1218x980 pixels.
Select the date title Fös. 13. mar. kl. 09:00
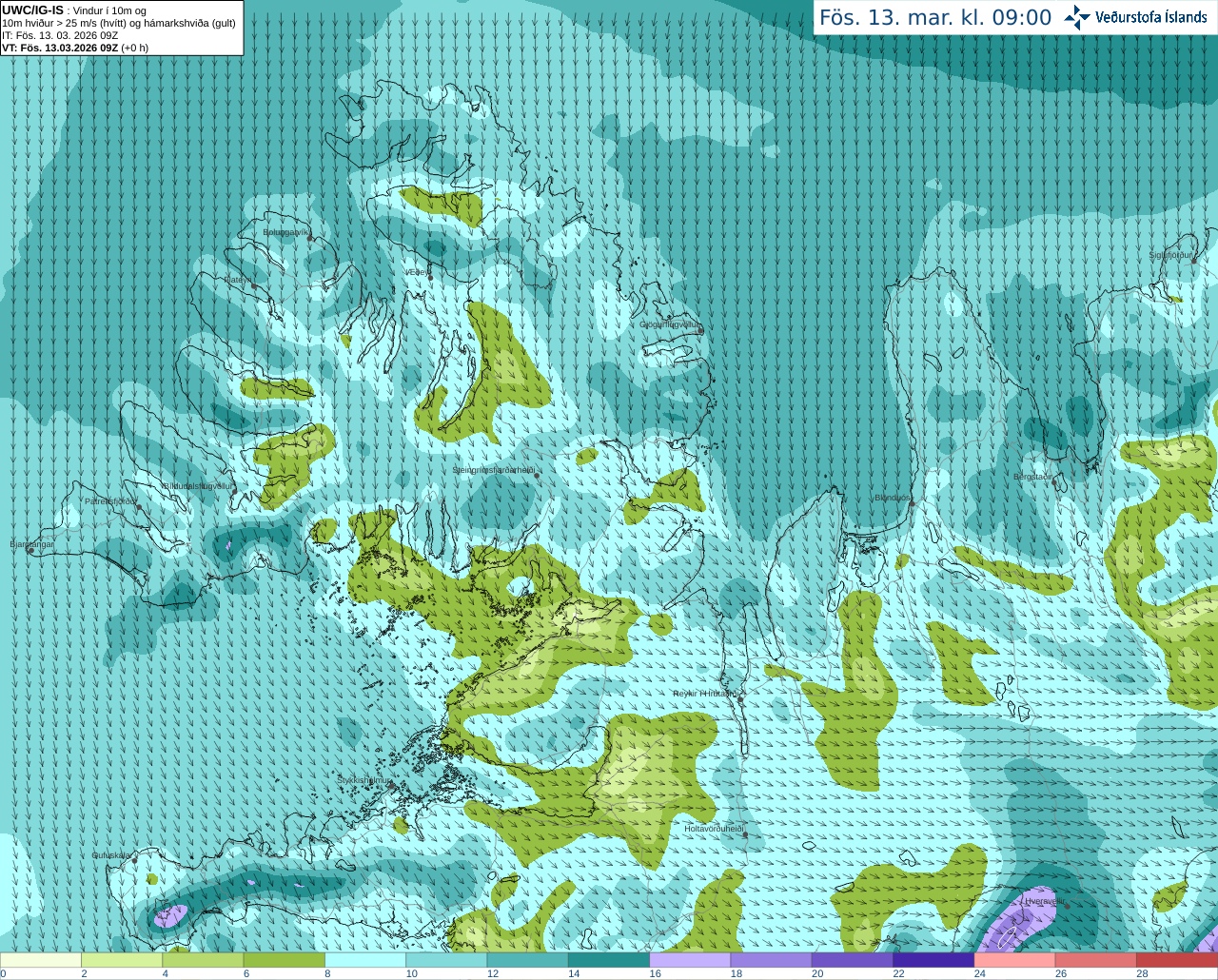click(935, 17)
